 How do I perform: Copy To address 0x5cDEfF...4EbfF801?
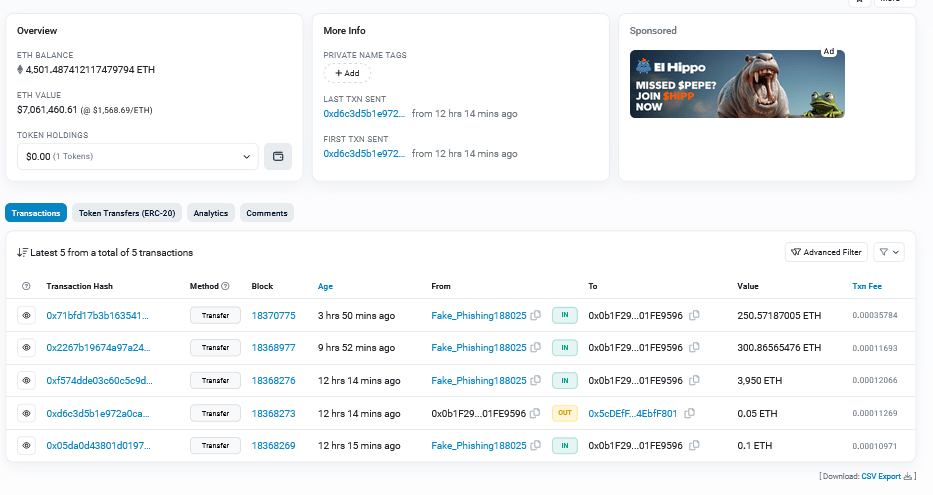pos(688,413)
